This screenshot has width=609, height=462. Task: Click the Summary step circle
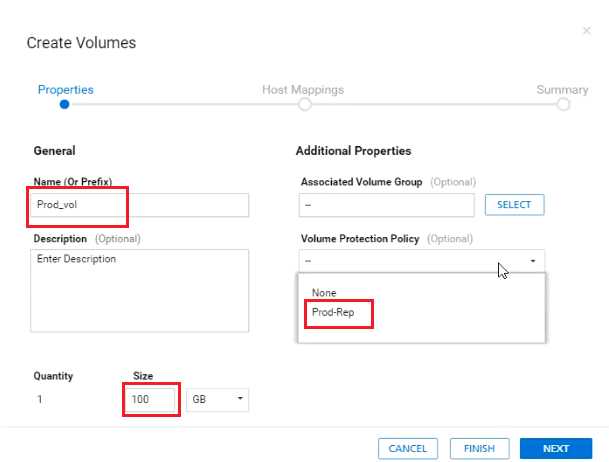point(563,103)
